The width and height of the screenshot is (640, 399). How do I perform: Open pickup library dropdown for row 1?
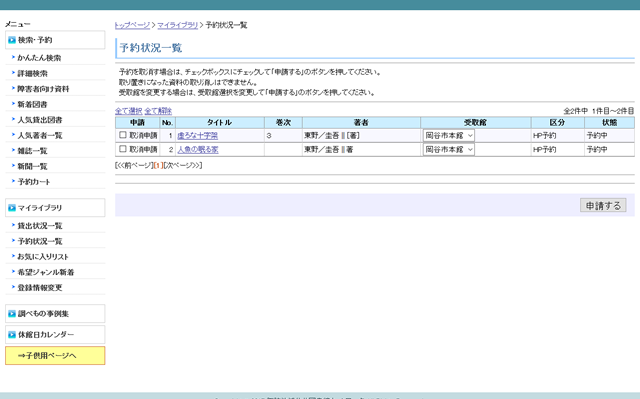449,135
